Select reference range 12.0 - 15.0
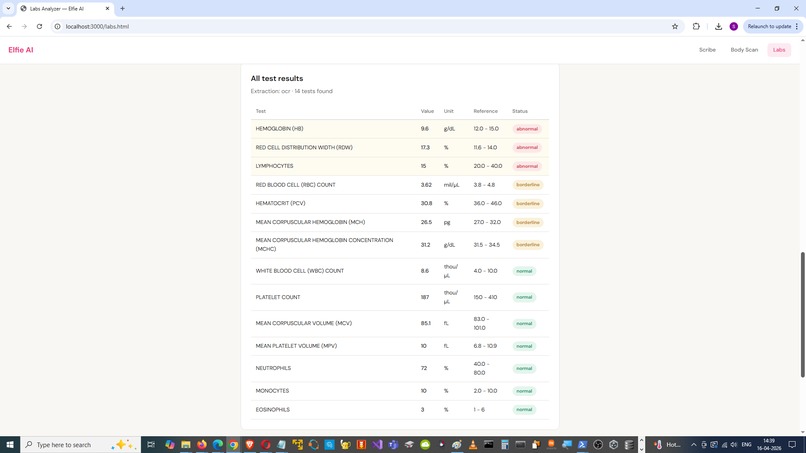 [486, 129]
